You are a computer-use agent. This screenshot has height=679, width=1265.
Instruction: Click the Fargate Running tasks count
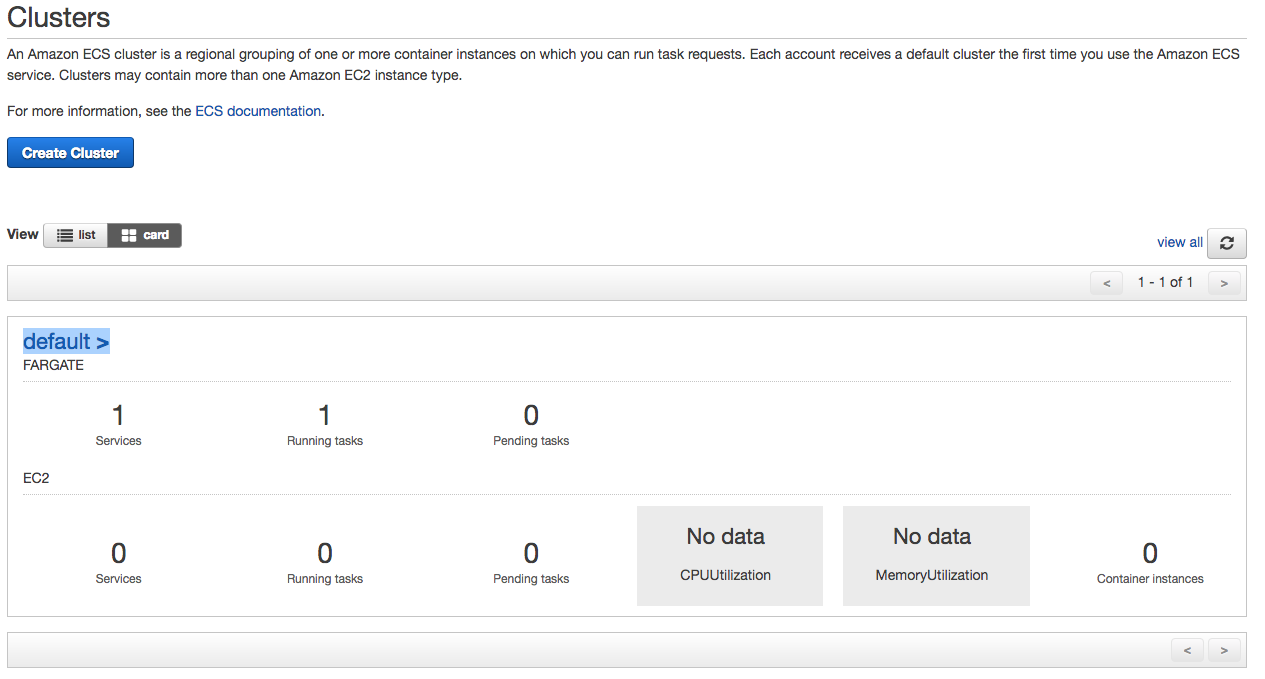pos(324,415)
